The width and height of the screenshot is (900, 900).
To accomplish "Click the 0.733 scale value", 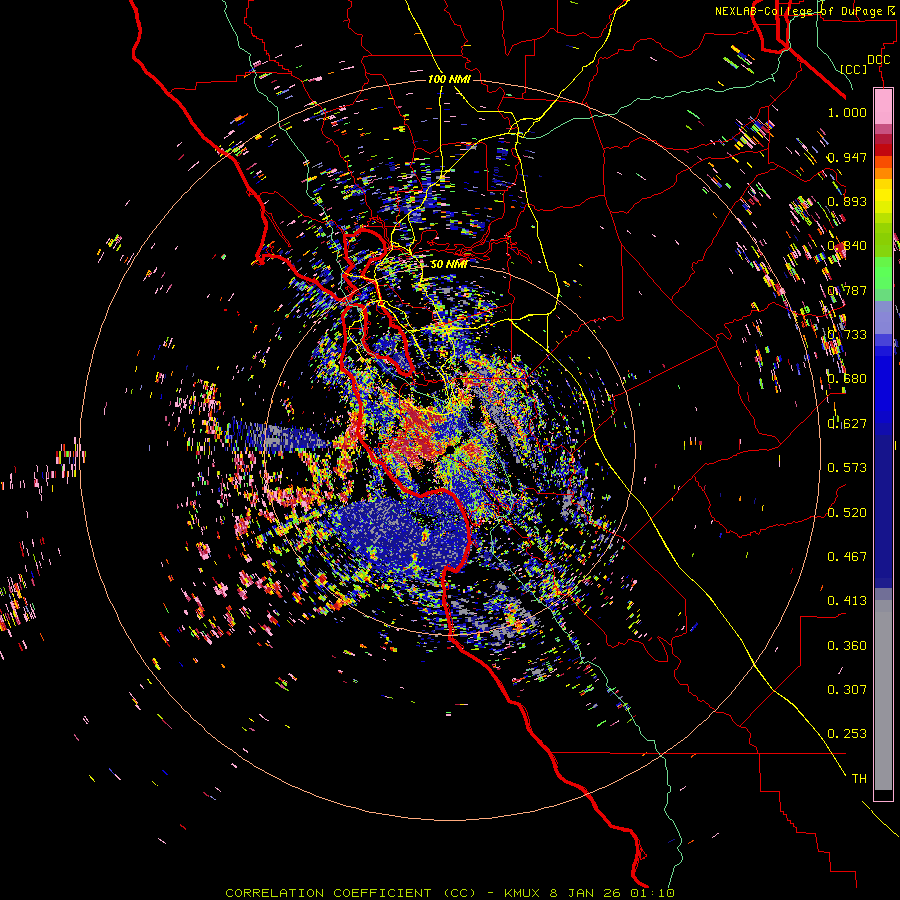I will coord(847,335).
